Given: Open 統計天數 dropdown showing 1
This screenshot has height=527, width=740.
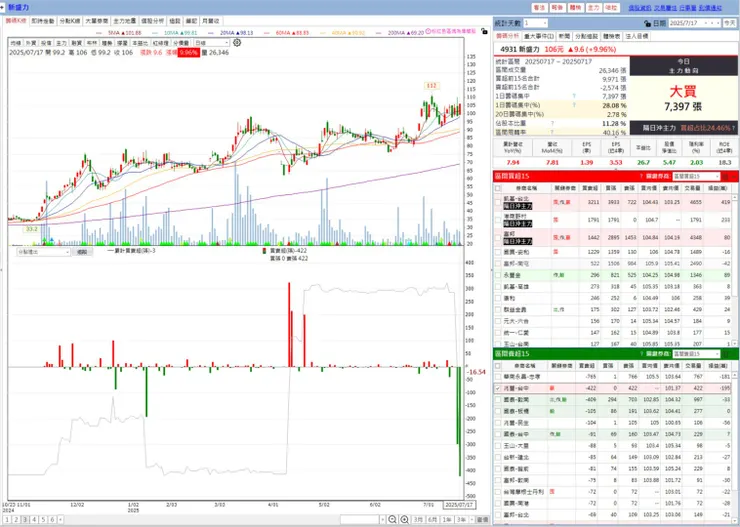Looking at the screenshot, I should tap(535, 23).
